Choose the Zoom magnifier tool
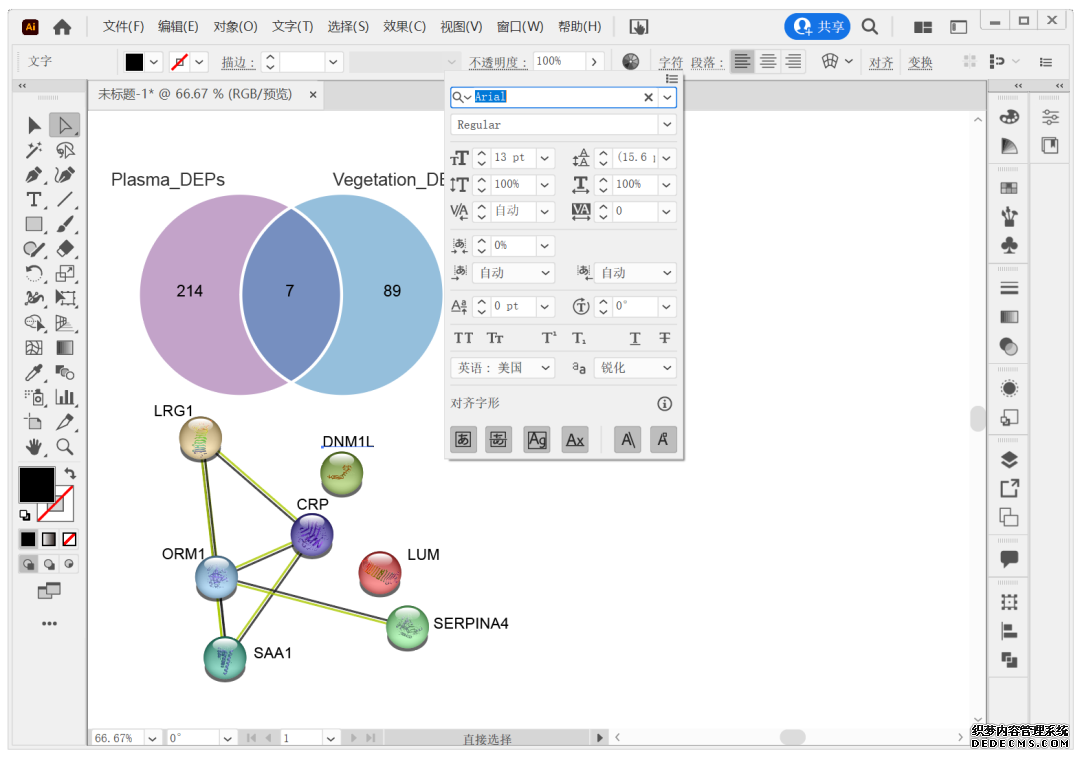This screenshot has height=758, width=1080. (65, 447)
